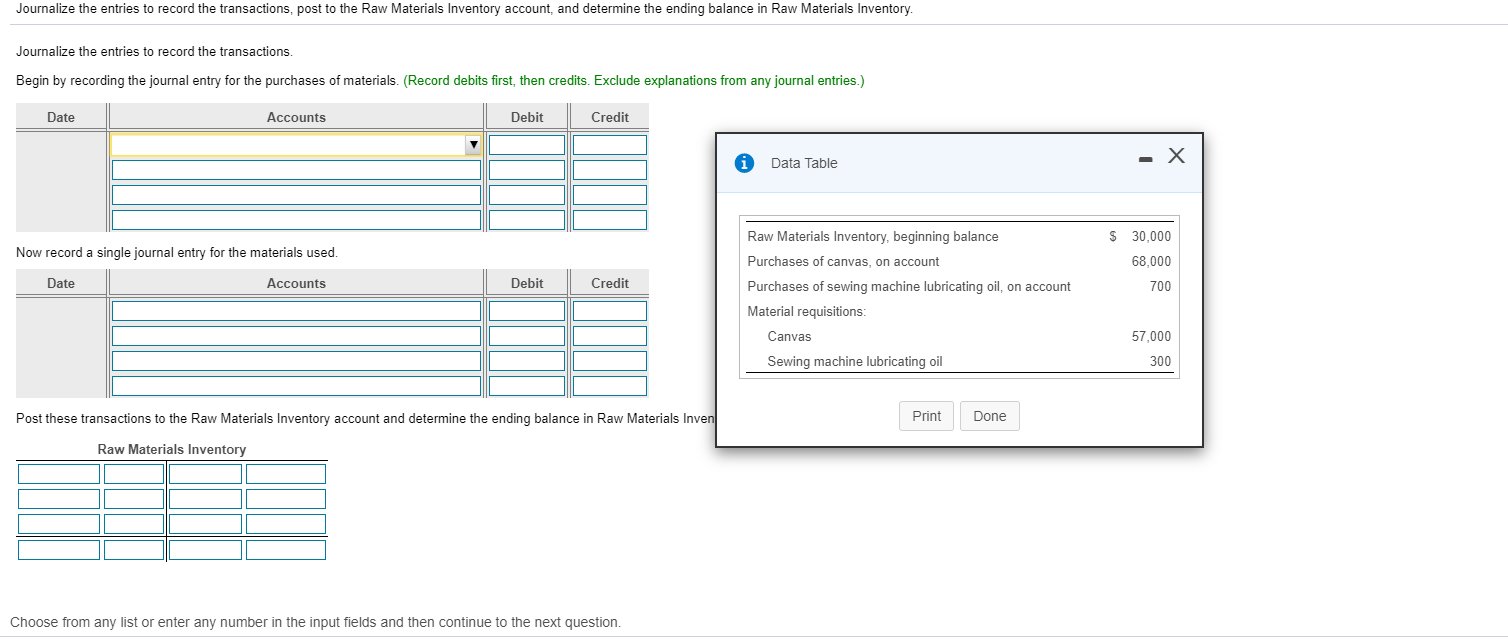The height and width of the screenshot is (639, 1508).
Task: Click the 68,000 canvas purchases value
Action: coord(1151,262)
